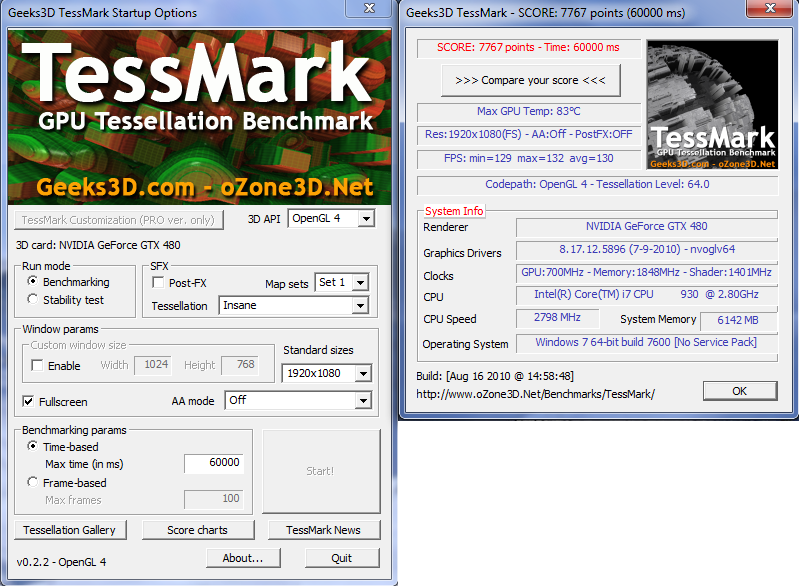Click the Build Aug 16 2010 text
The height and width of the screenshot is (586, 799).
click(495, 376)
